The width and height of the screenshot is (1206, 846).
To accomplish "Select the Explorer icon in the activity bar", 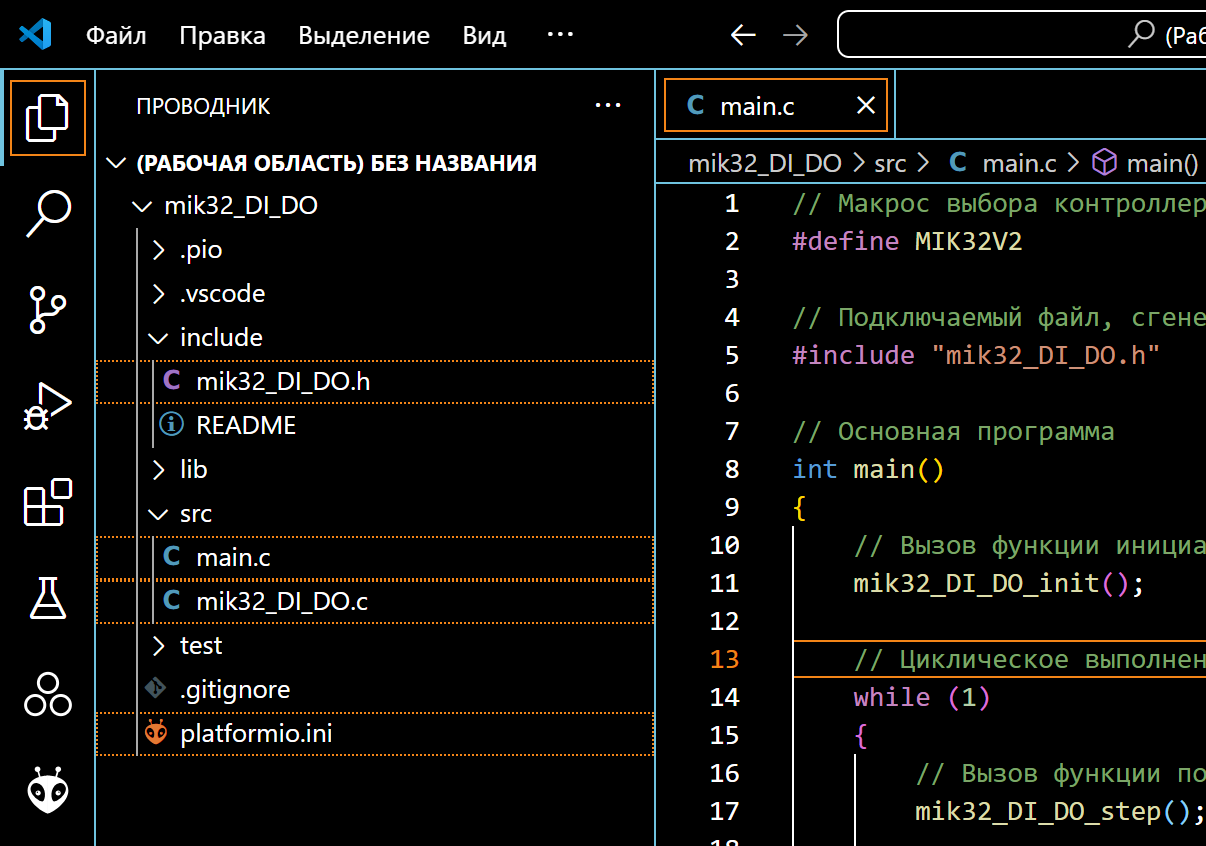I will (x=46, y=118).
